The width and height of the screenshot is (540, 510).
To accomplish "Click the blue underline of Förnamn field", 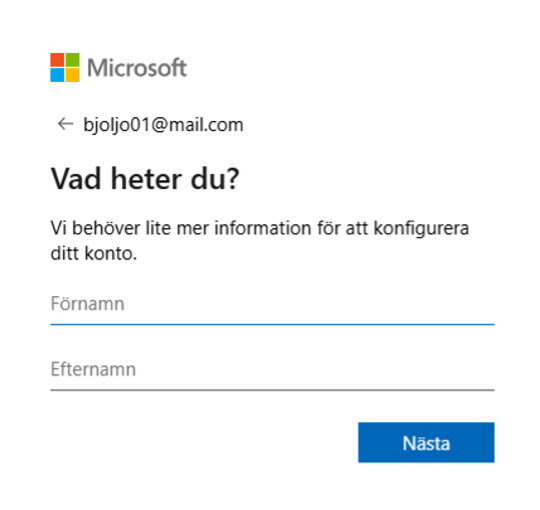I will point(272,324).
